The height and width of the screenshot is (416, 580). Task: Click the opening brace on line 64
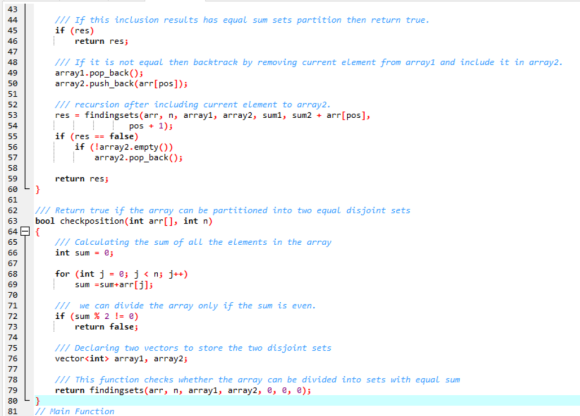pyautogui.click(x=37, y=232)
